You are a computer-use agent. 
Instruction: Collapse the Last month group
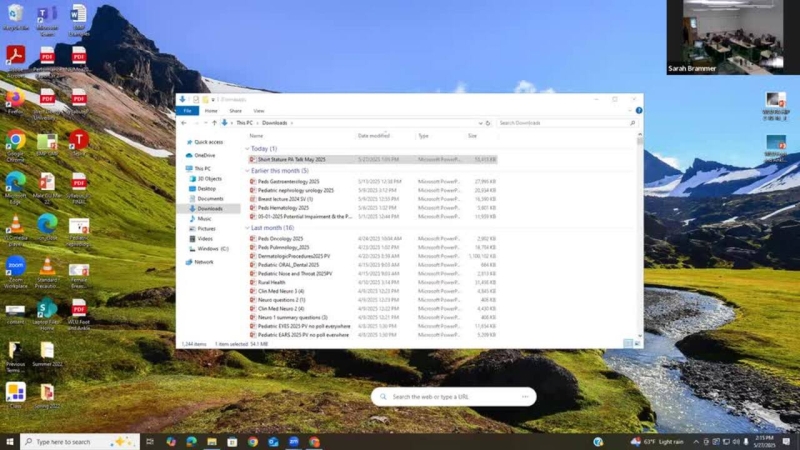point(248,228)
